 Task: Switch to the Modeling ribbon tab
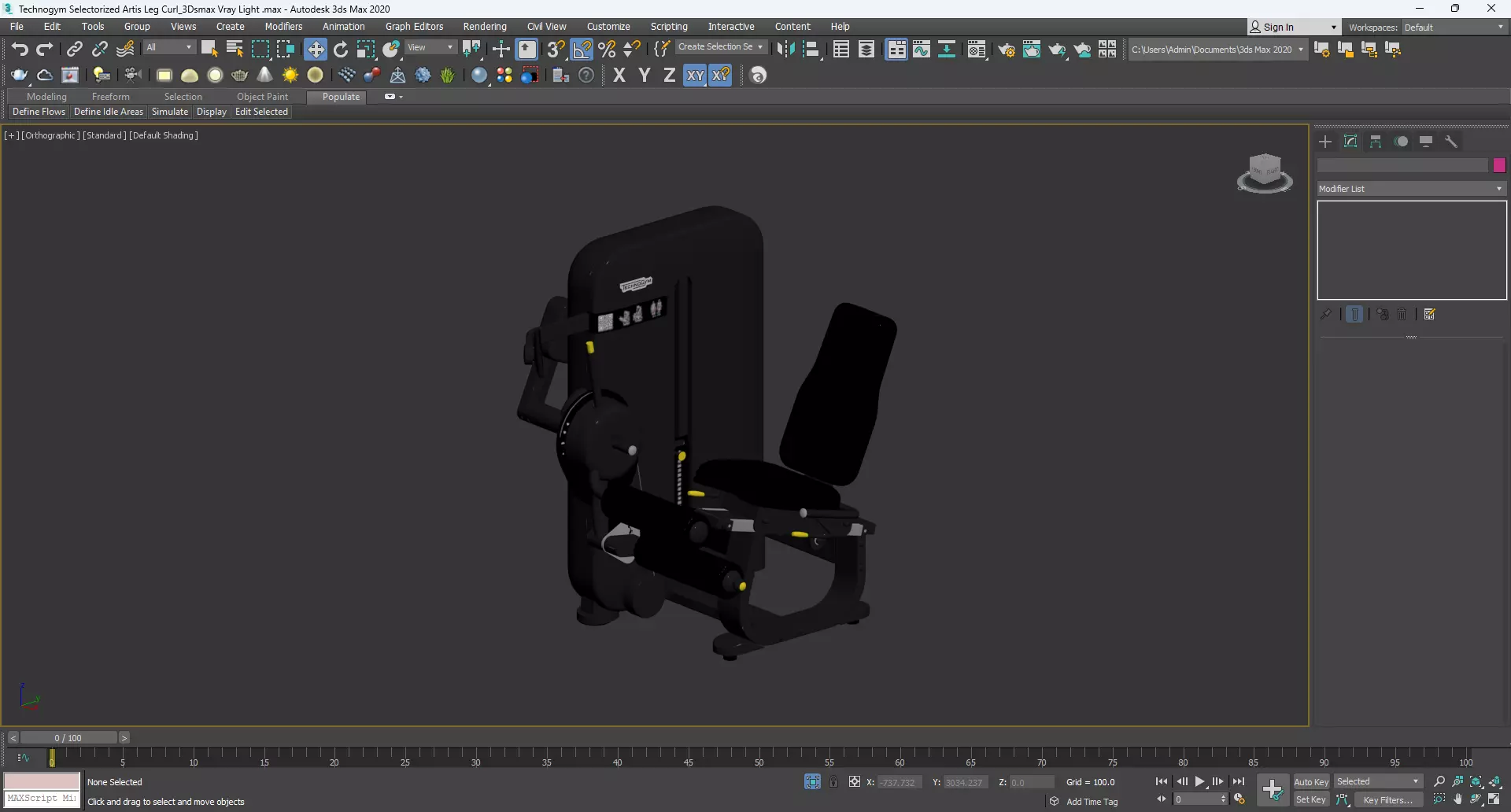pos(46,97)
